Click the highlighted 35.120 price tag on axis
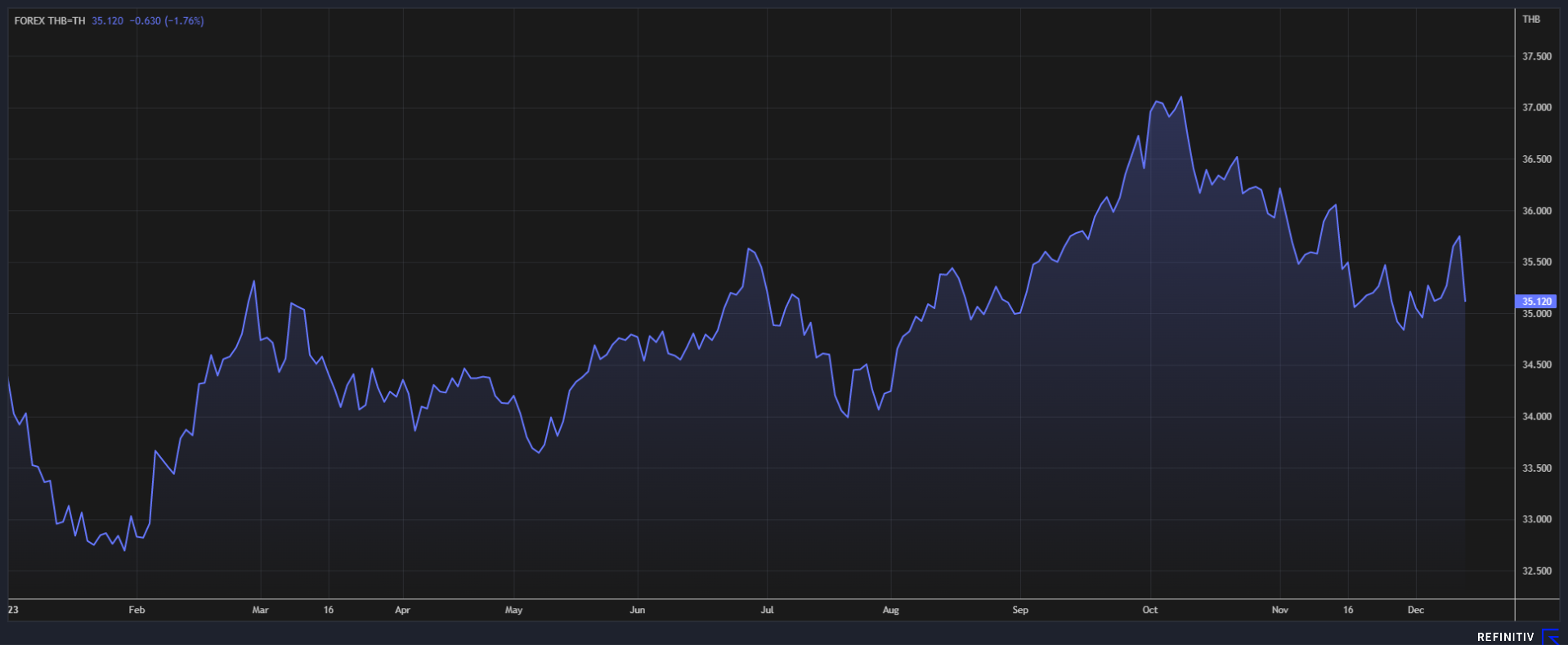Viewport: 1568px width, 645px height. (1536, 302)
